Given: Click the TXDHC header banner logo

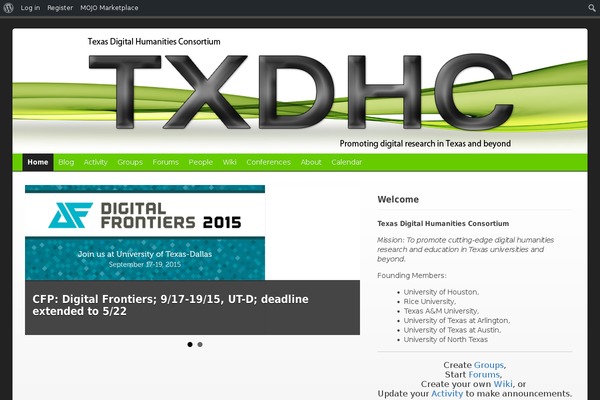Looking at the screenshot, I should pyautogui.click(x=300, y=91).
